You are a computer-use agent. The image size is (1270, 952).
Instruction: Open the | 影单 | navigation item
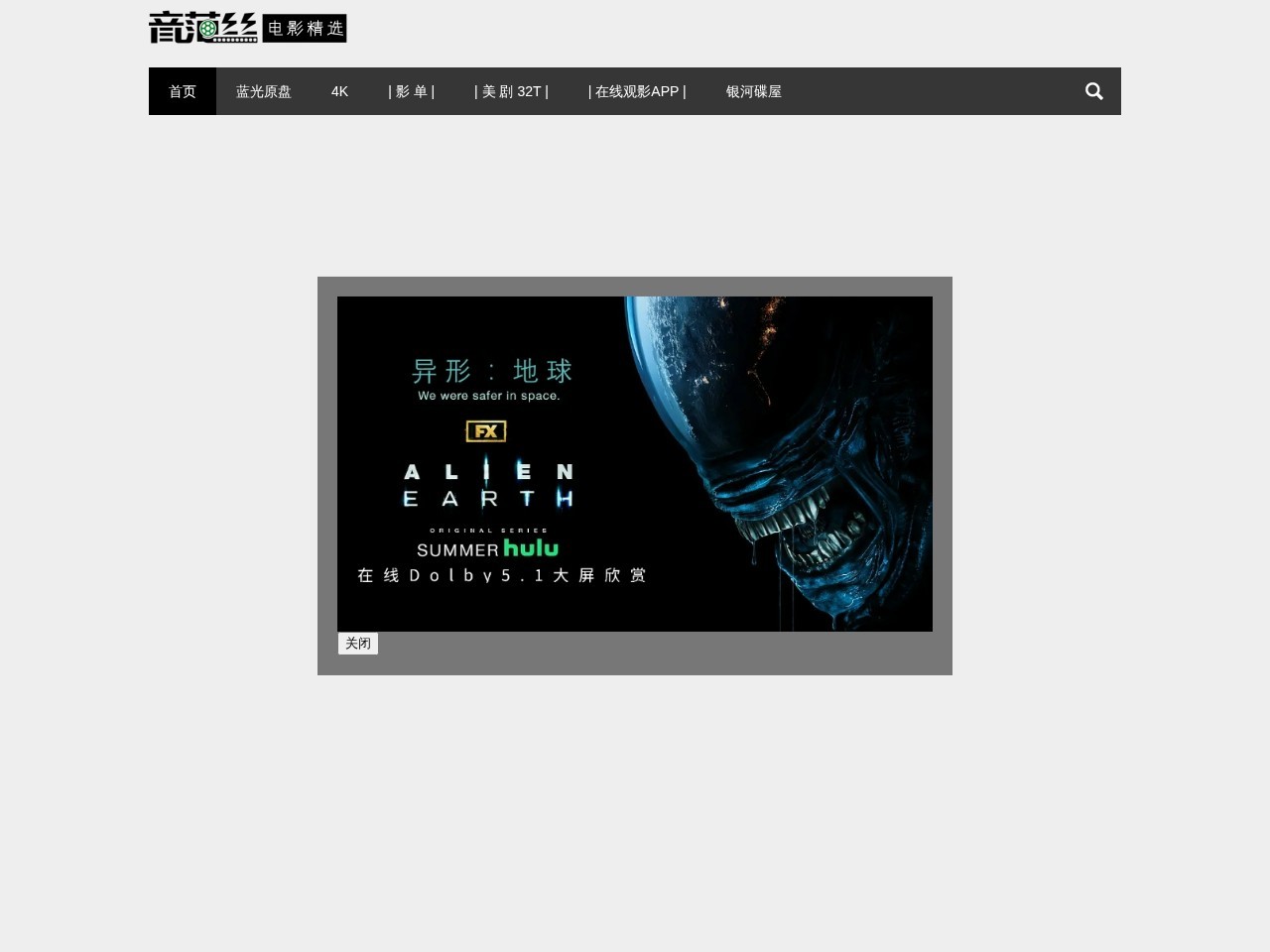pos(411,91)
